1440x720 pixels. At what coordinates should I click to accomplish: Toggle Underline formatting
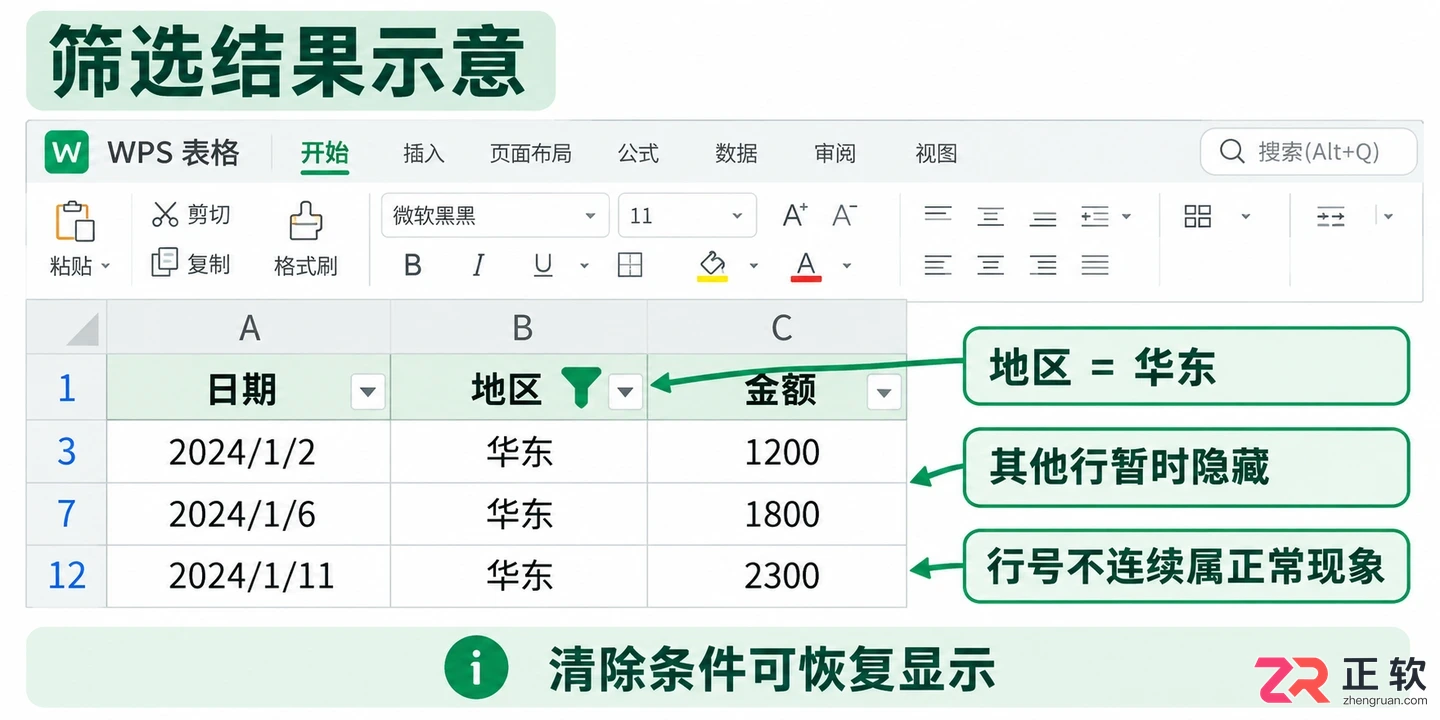[543, 265]
